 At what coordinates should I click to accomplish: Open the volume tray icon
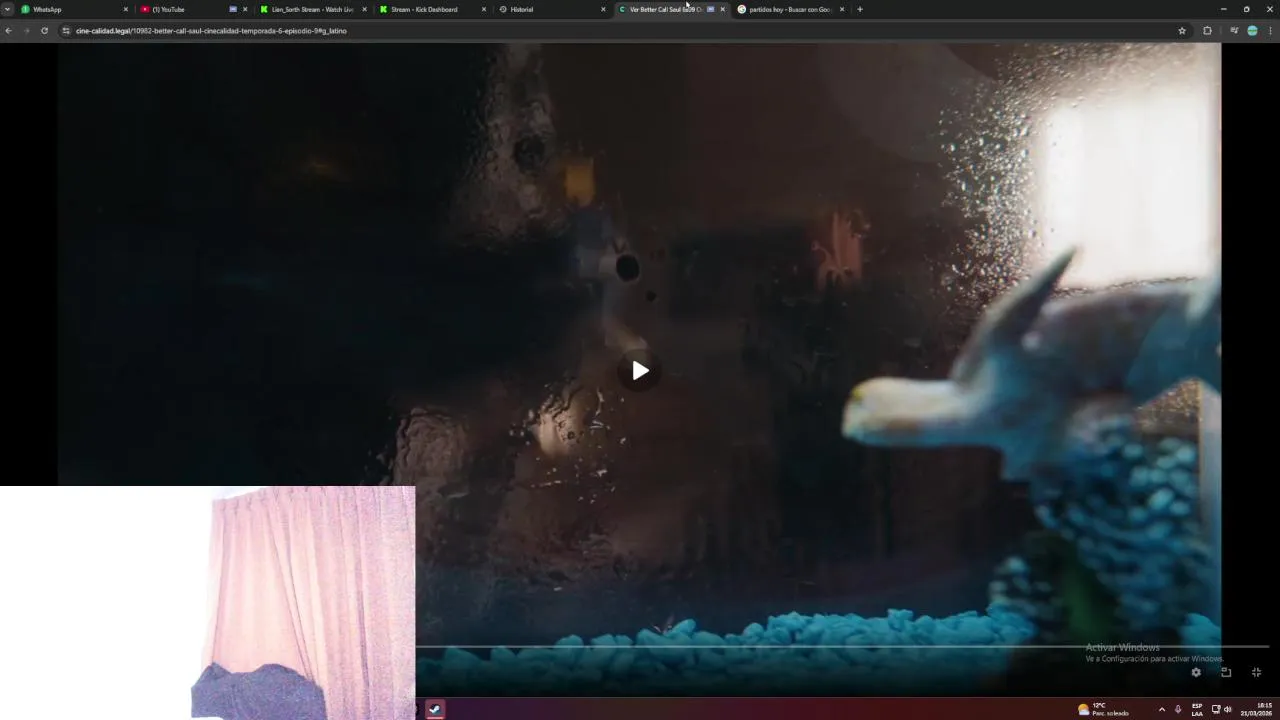pos(1228,709)
